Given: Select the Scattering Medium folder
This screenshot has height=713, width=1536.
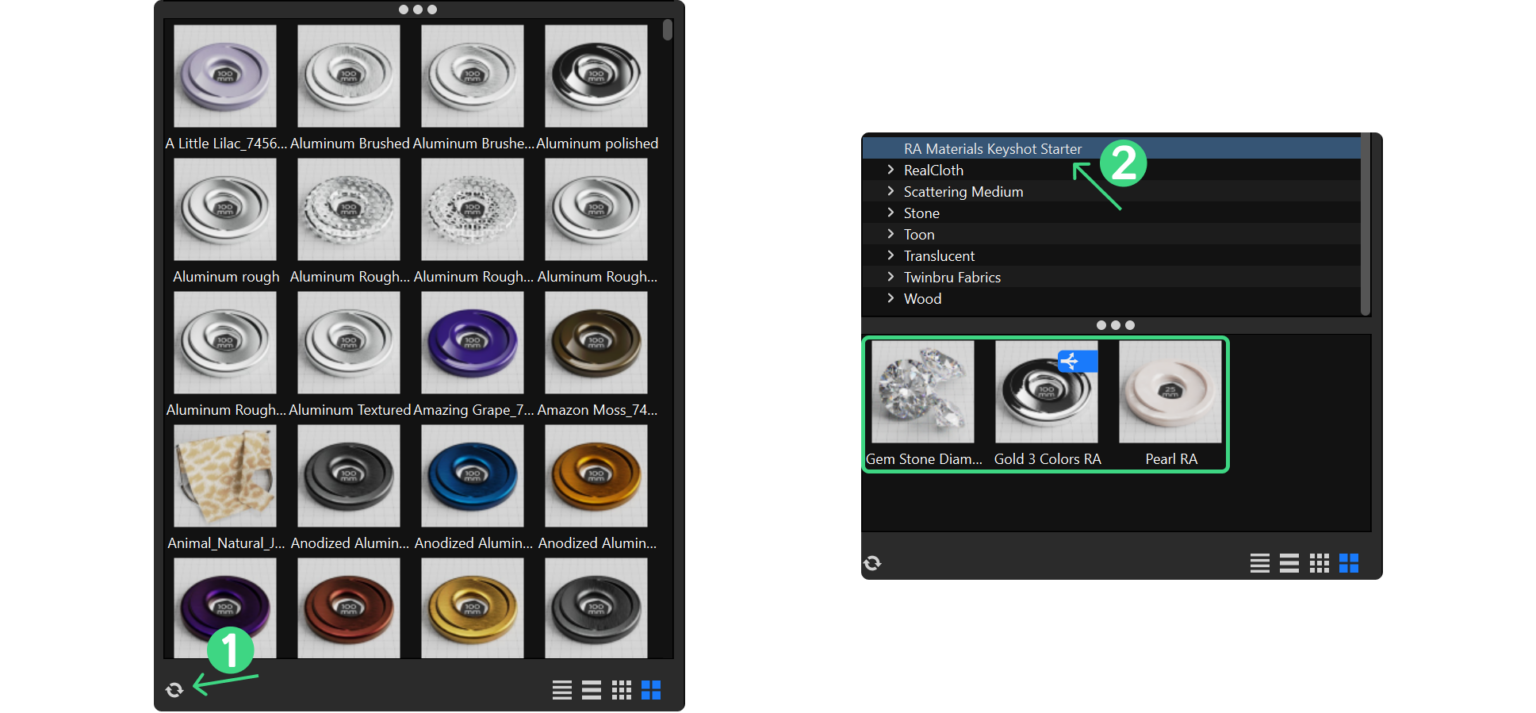Looking at the screenshot, I should [x=963, y=192].
